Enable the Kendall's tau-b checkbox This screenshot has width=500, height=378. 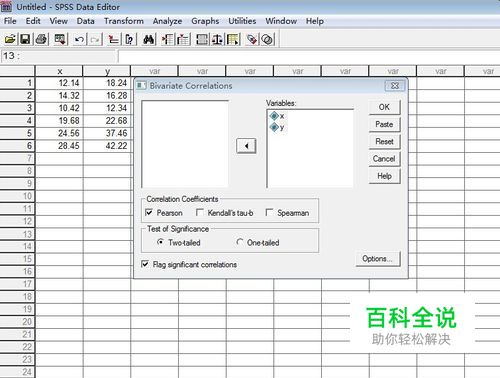(x=200, y=212)
